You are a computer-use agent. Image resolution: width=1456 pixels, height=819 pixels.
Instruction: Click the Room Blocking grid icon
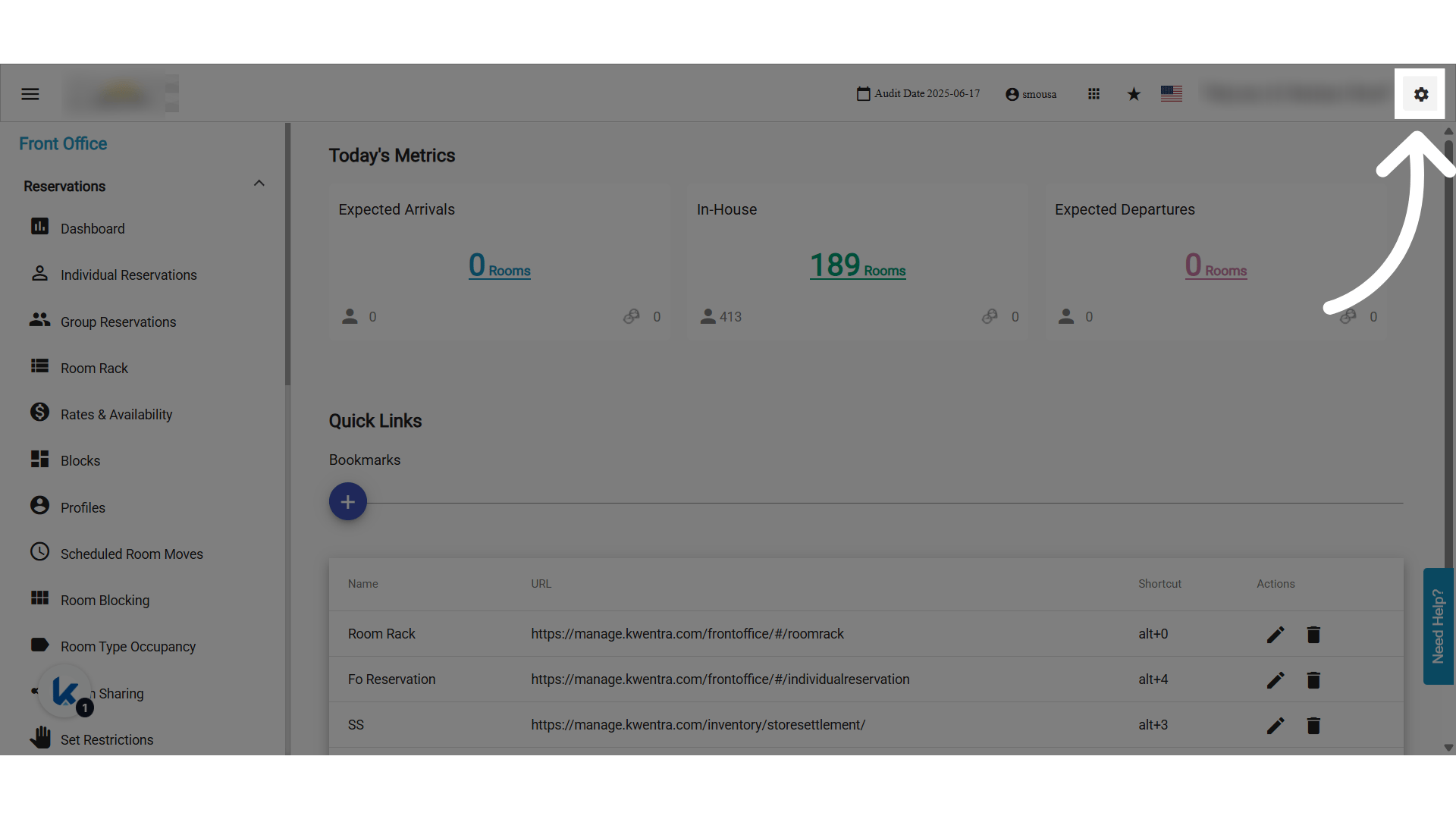click(x=39, y=598)
